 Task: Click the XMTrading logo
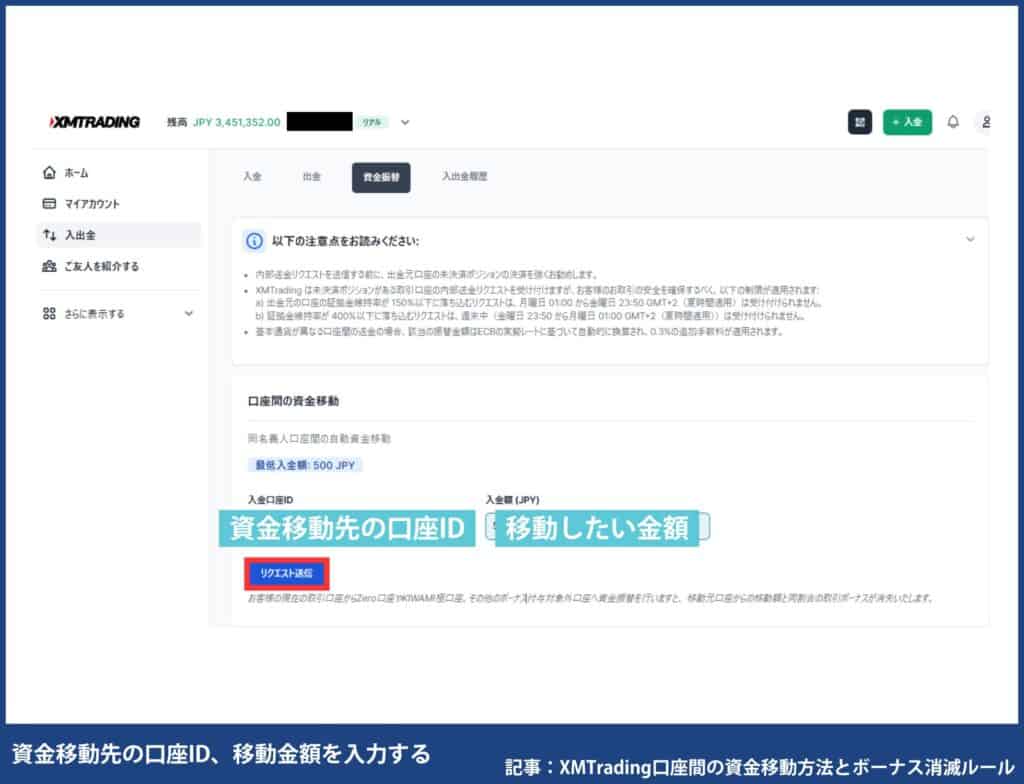coord(95,122)
